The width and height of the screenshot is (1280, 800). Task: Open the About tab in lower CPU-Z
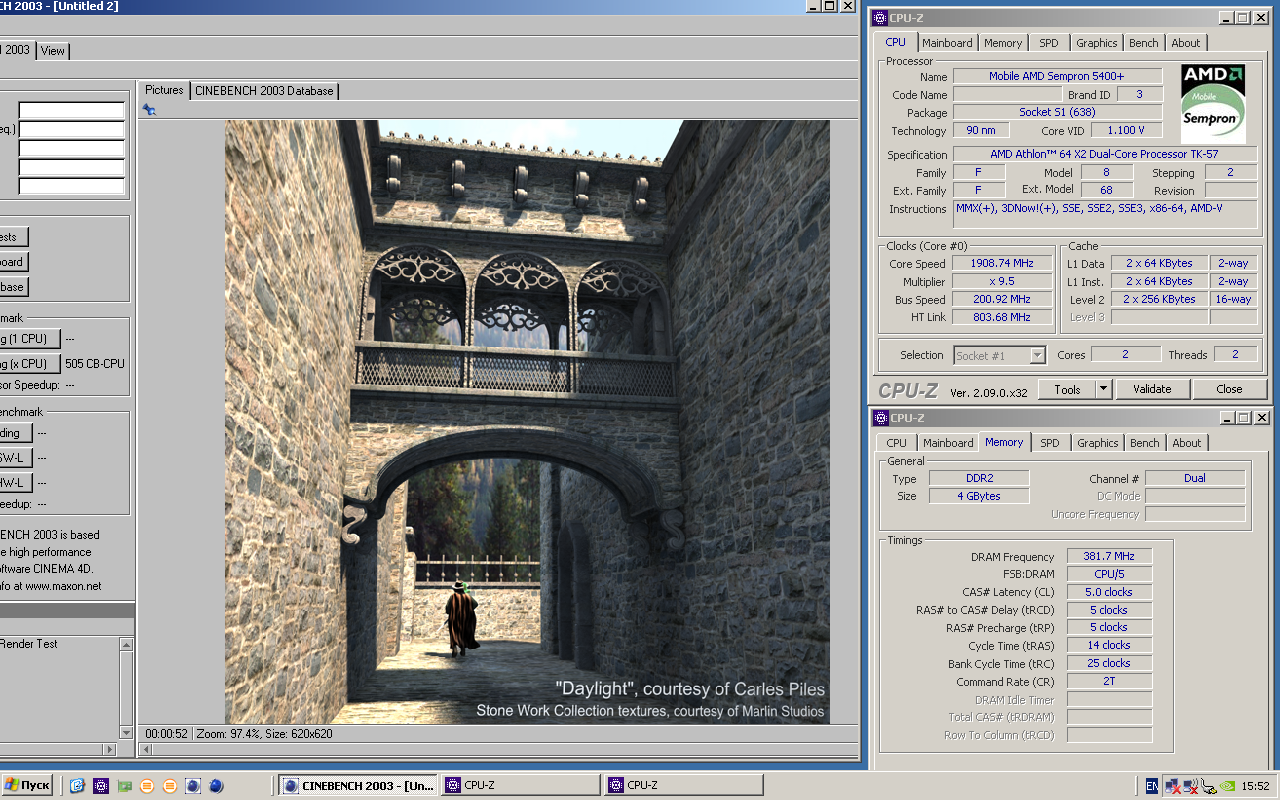coord(1187,443)
